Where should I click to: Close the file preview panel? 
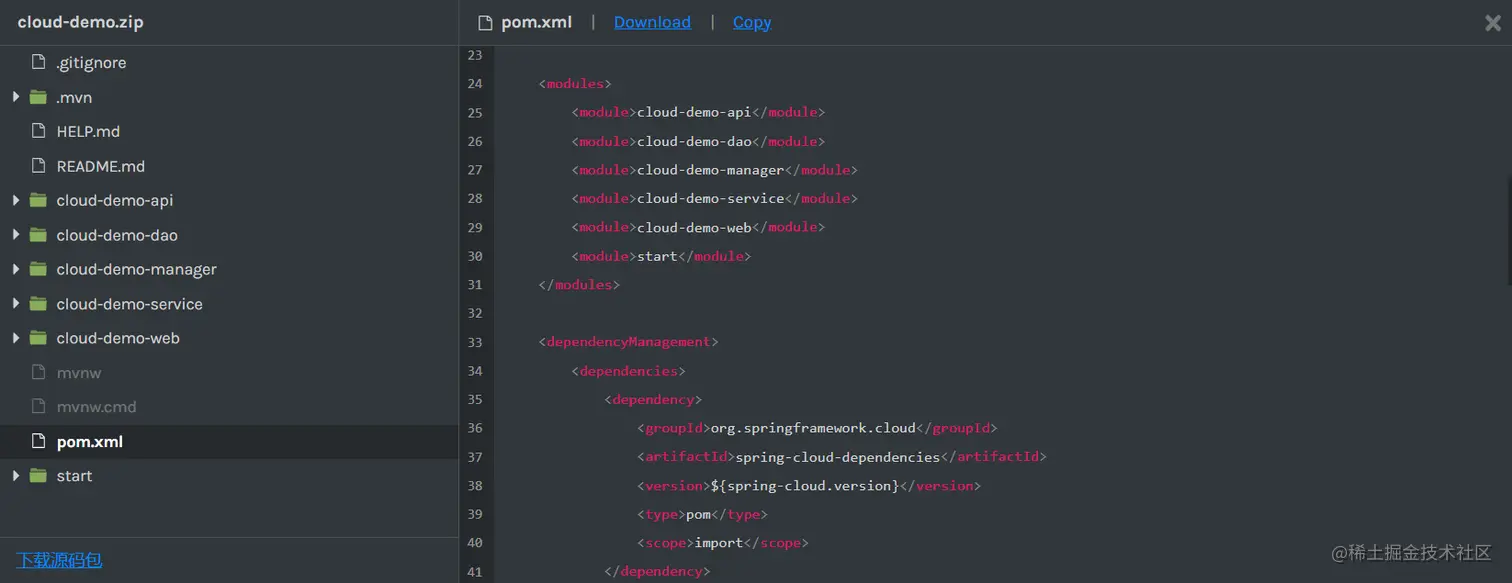click(1492, 23)
